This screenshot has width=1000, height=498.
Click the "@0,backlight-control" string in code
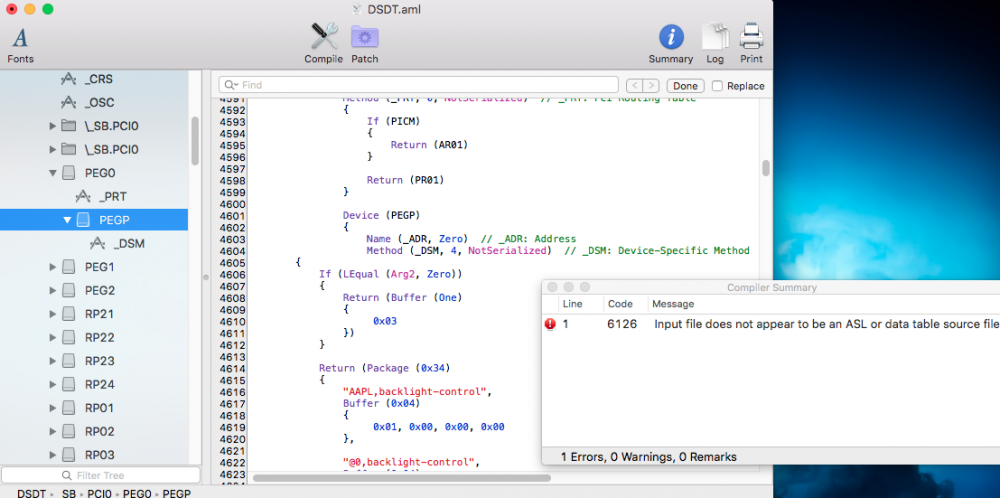tap(411, 462)
